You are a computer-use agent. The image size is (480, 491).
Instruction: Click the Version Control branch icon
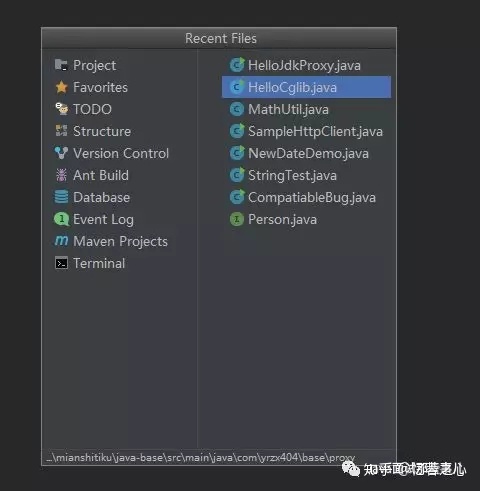pyautogui.click(x=61, y=153)
